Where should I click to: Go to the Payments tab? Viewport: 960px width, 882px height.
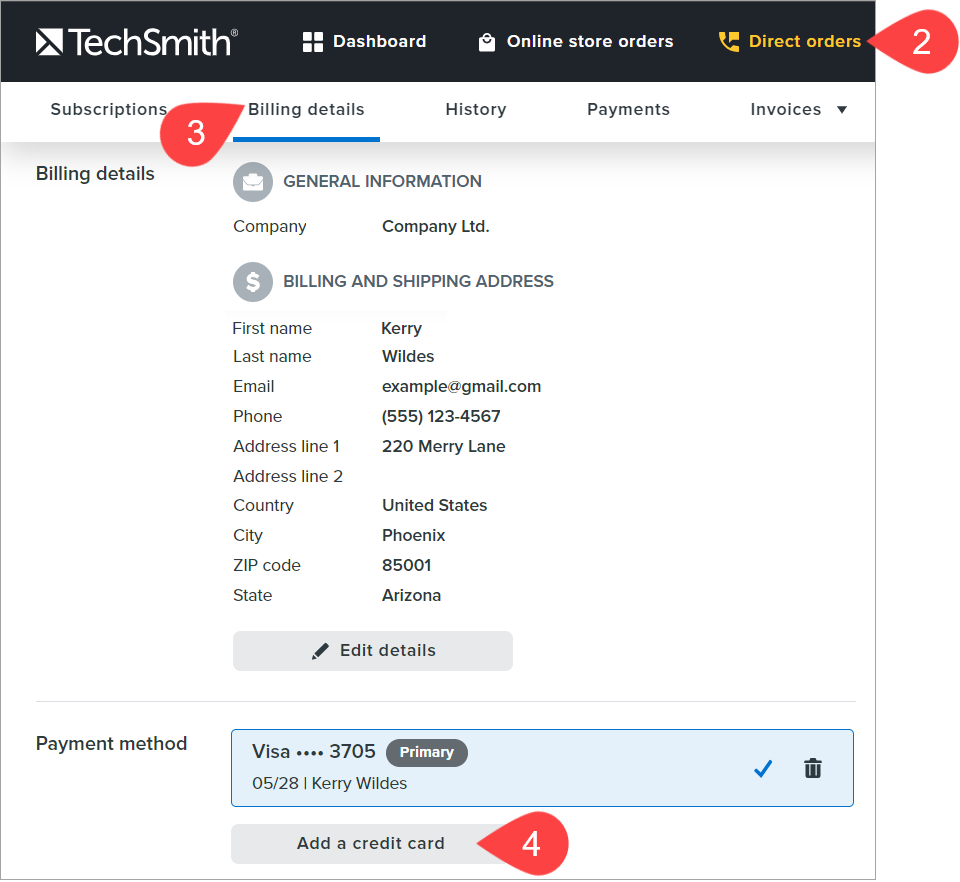[628, 110]
